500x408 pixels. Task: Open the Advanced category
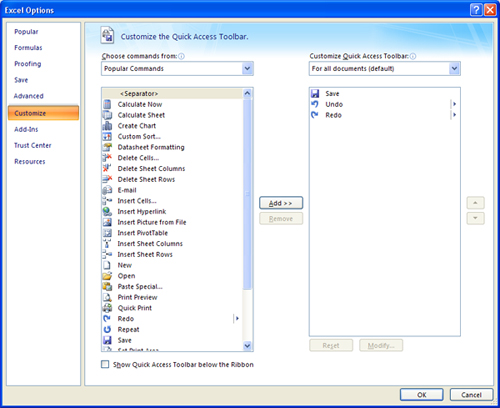pos(29,96)
